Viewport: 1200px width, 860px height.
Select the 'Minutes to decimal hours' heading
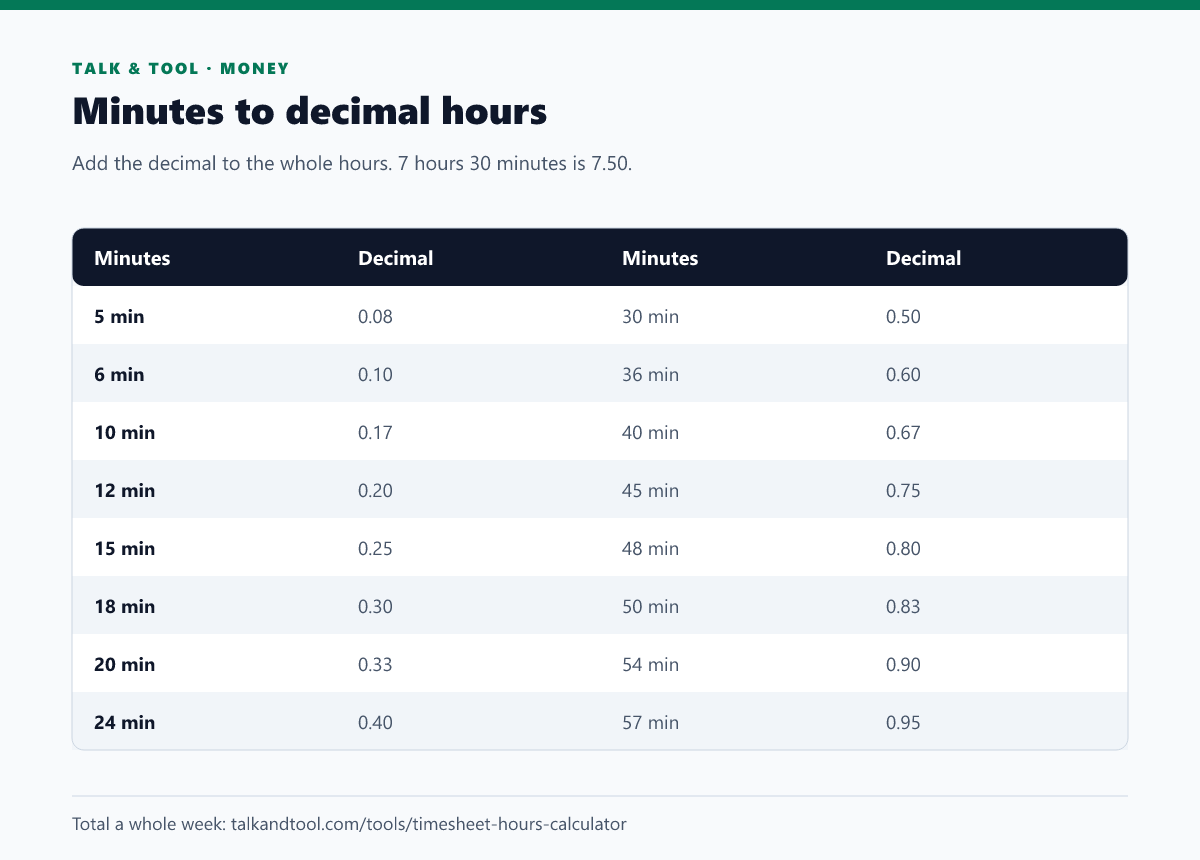pos(310,111)
